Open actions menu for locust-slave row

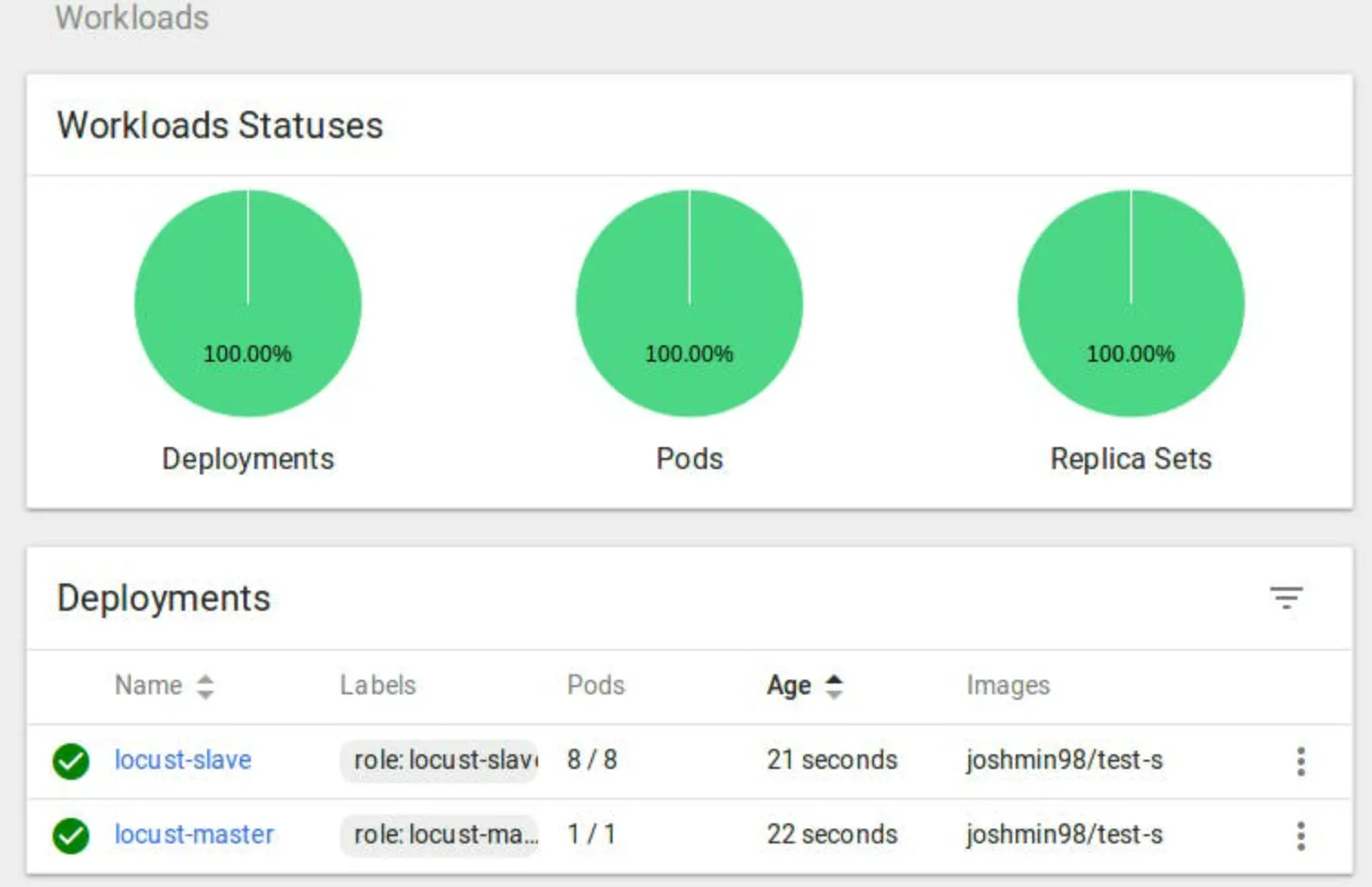coord(1300,761)
